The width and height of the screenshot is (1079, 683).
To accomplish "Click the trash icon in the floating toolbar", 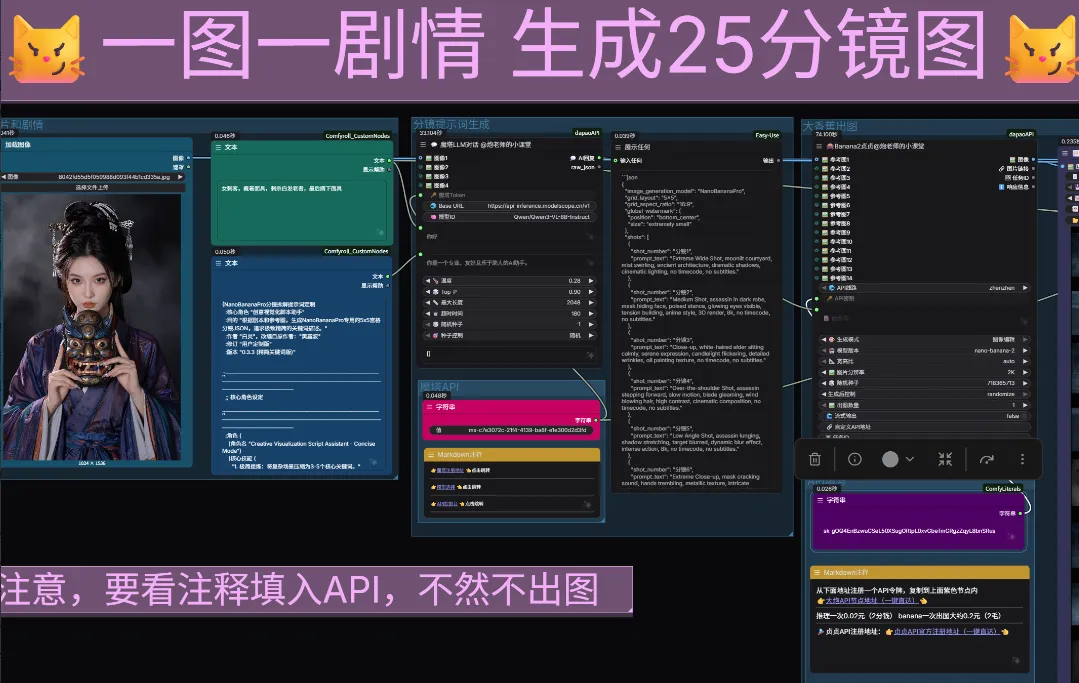I will coord(815,459).
